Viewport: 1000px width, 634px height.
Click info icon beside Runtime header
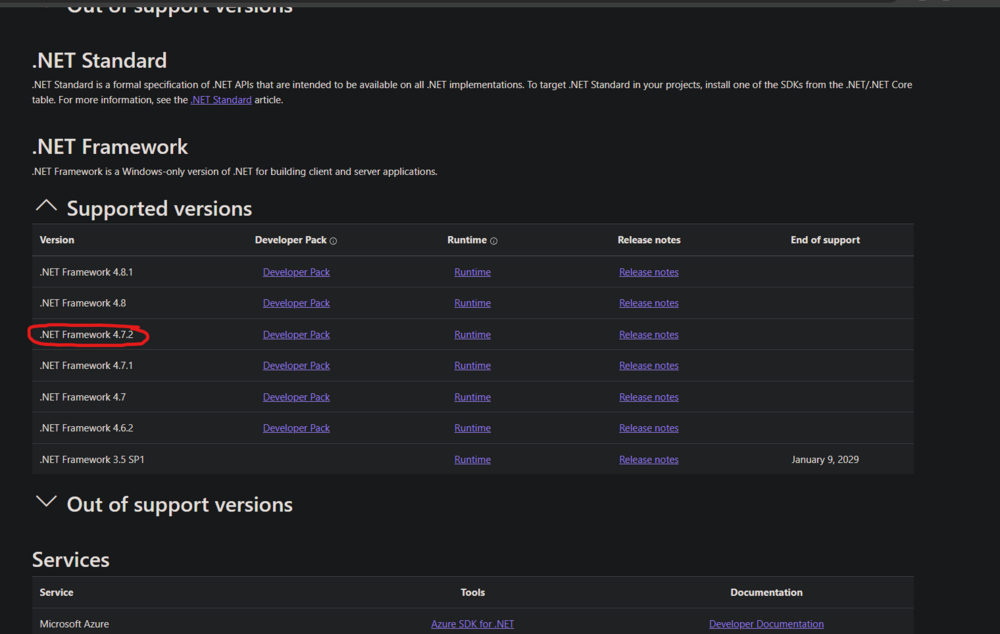494,241
